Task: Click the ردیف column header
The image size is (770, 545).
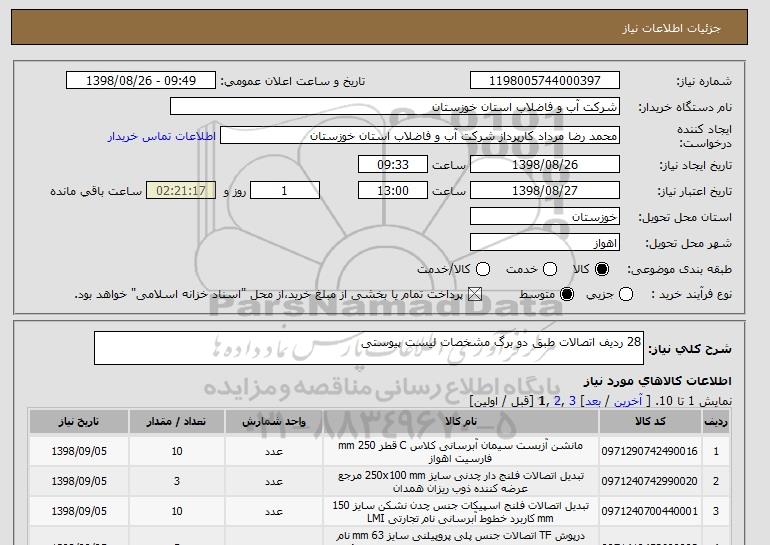Action: [x=716, y=422]
